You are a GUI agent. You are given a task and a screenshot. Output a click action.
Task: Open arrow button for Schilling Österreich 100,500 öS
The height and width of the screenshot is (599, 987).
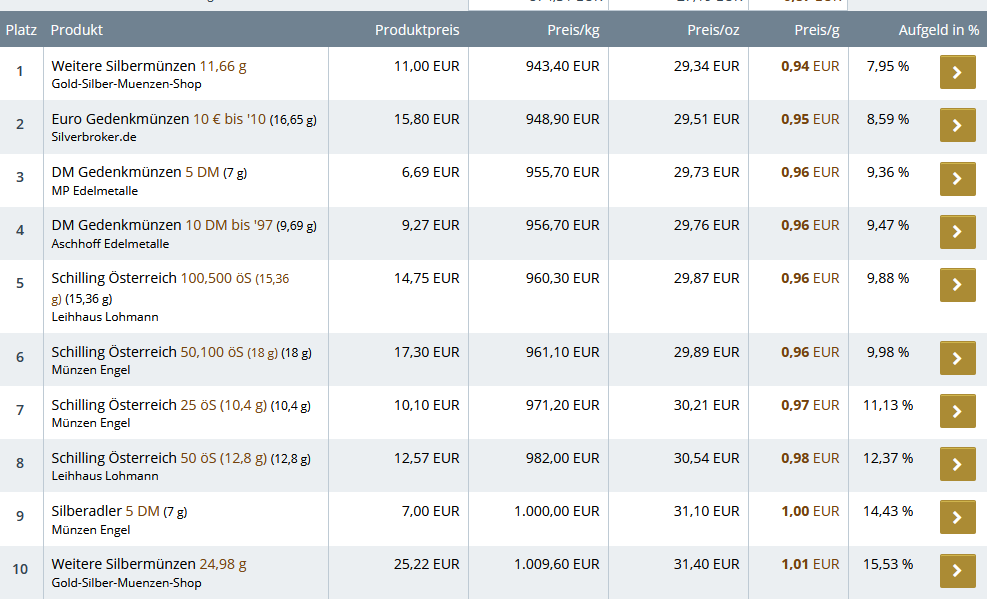pyautogui.click(x=957, y=284)
